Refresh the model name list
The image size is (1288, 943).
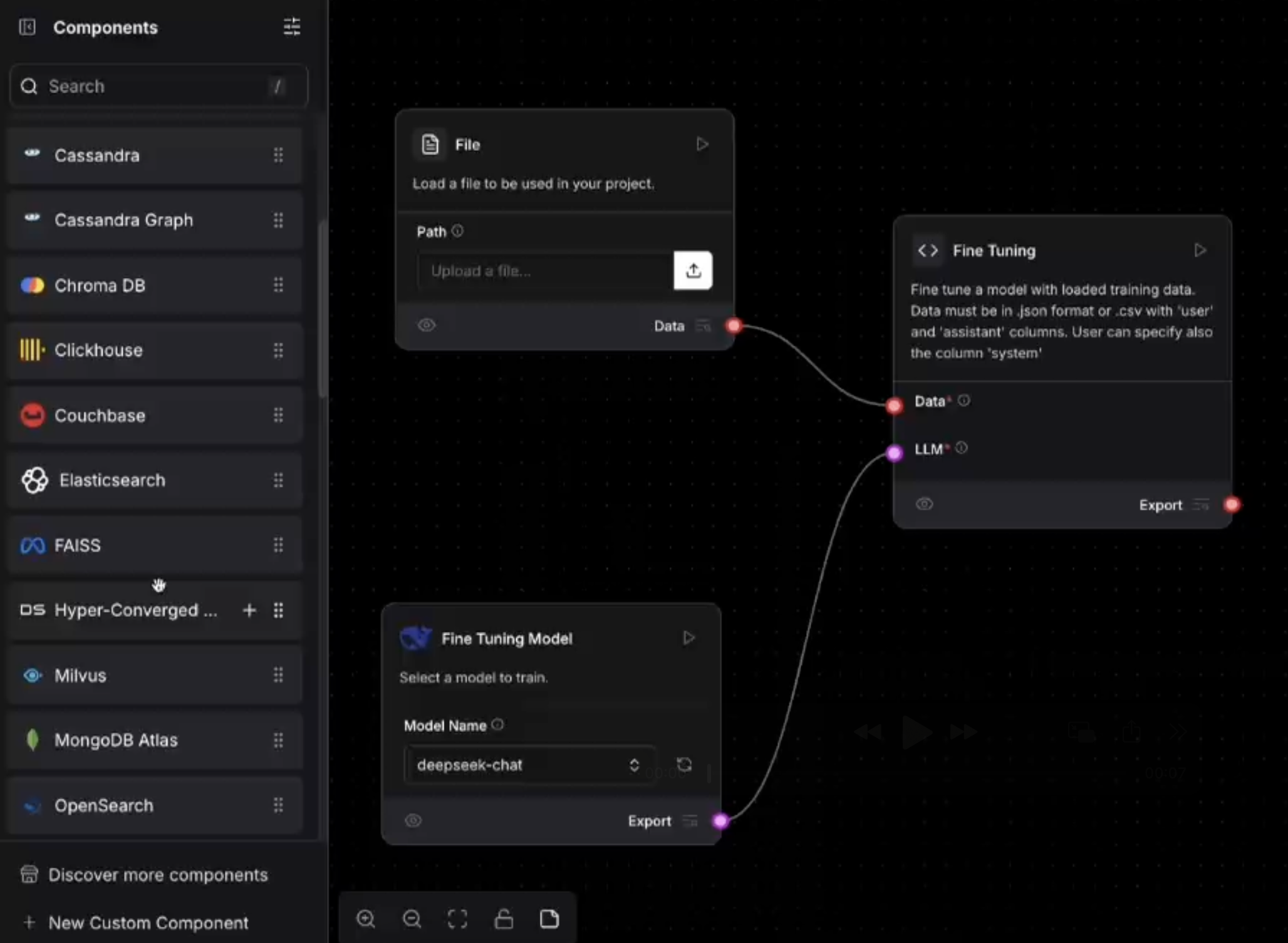[x=684, y=765]
